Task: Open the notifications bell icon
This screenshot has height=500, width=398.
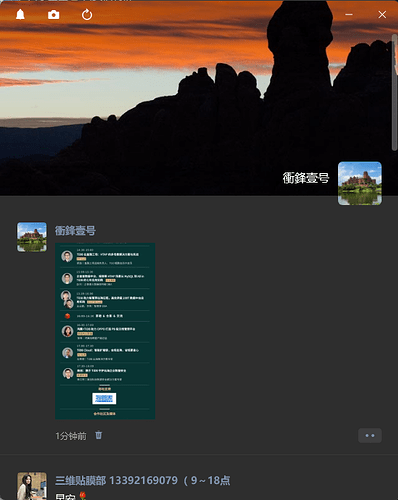Action: [x=20, y=14]
